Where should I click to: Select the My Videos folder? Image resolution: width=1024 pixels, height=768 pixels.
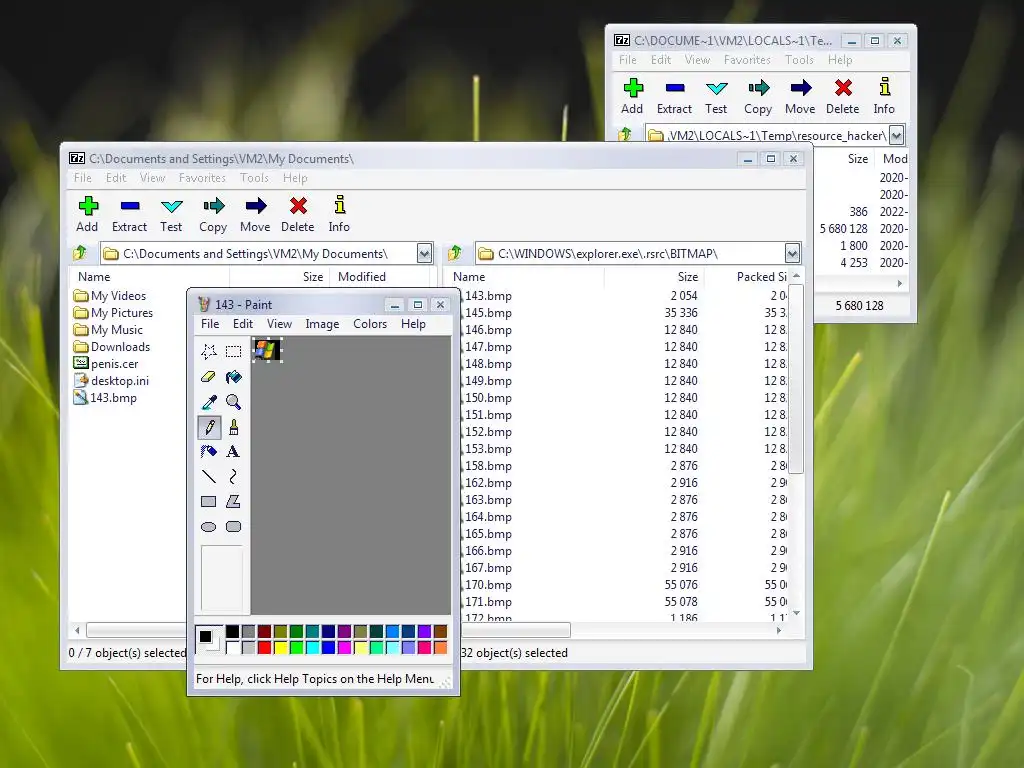[x=110, y=296]
